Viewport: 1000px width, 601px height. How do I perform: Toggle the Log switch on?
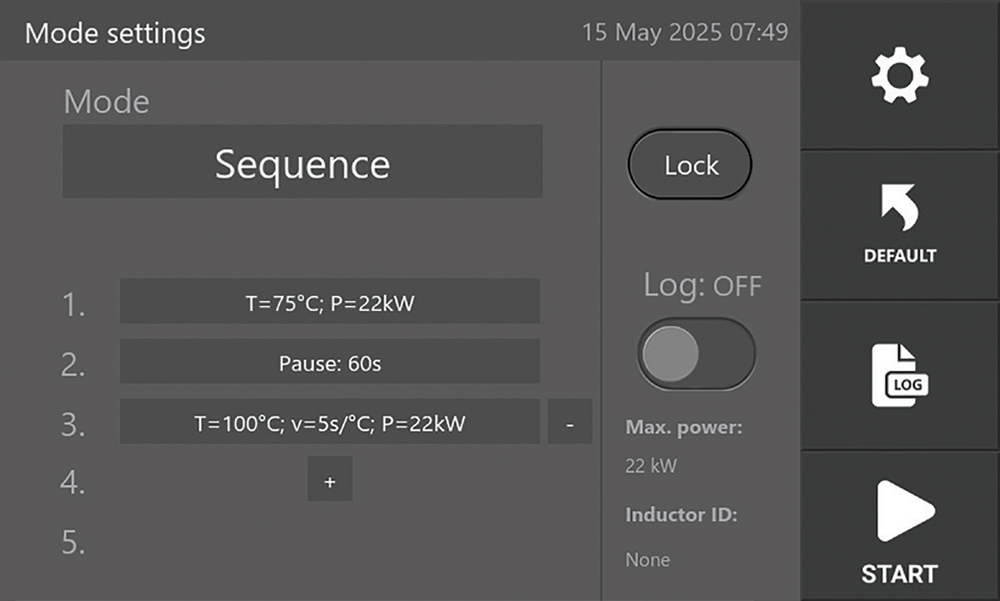click(x=696, y=353)
